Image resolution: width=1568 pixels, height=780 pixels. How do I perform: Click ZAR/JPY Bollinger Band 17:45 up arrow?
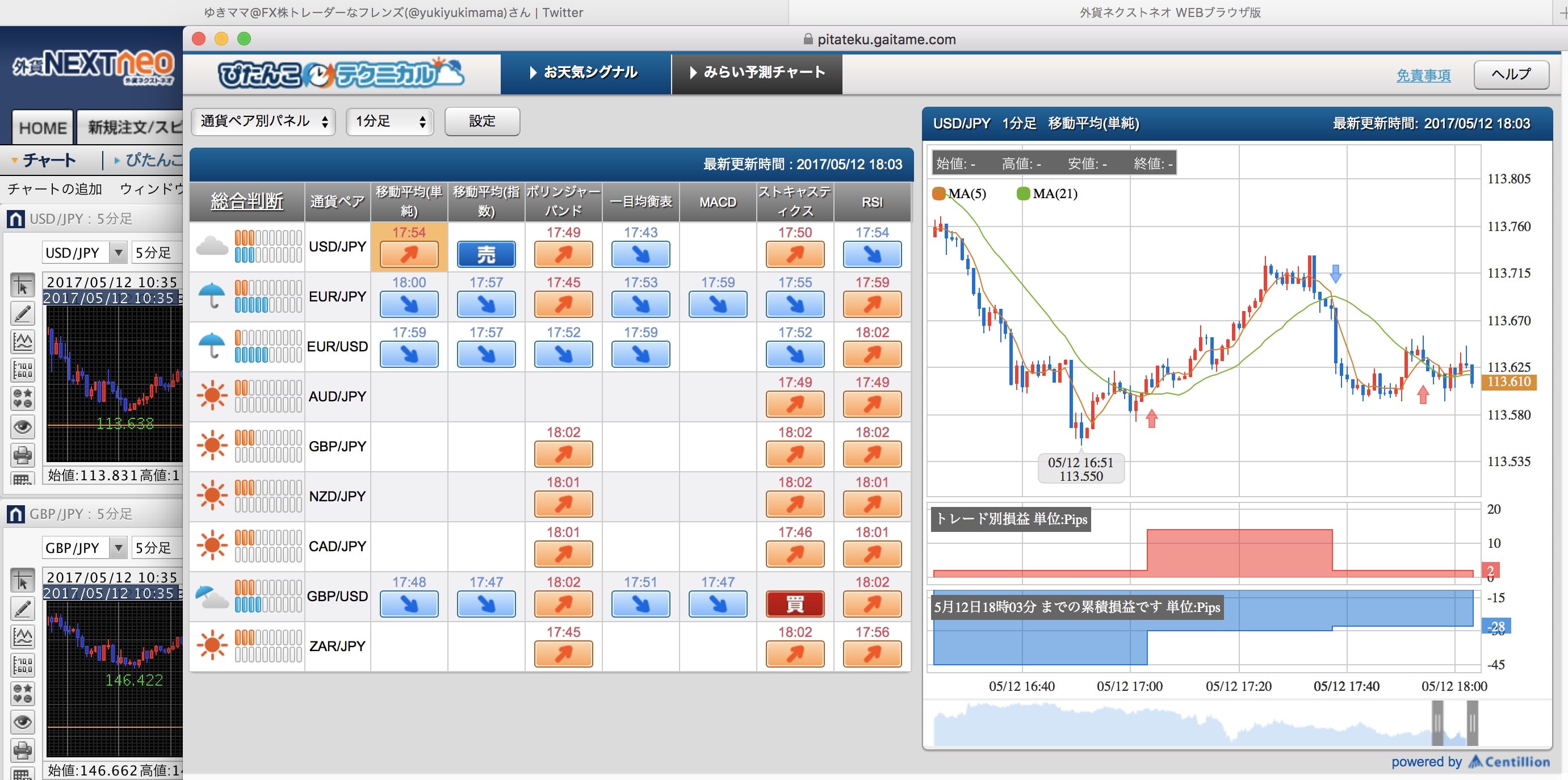[x=564, y=653]
